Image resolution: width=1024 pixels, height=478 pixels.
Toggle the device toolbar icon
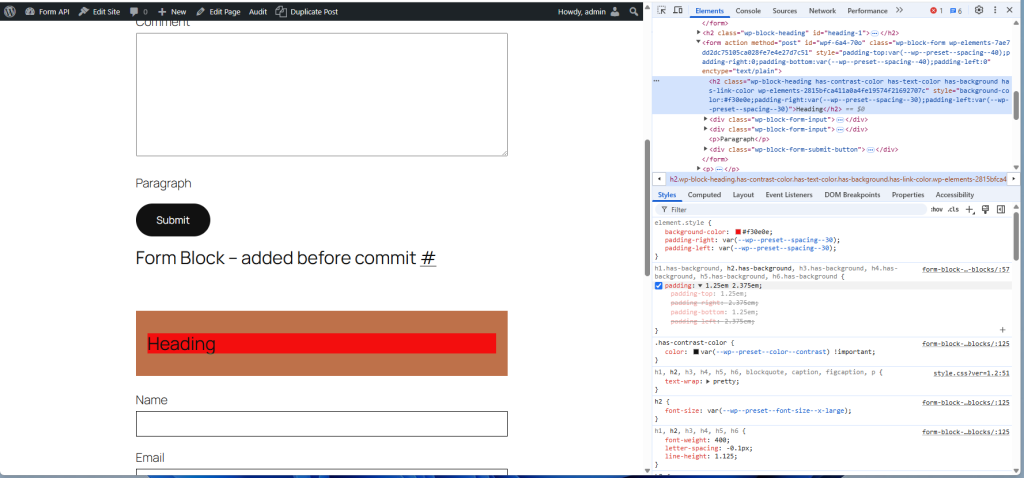click(677, 10)
